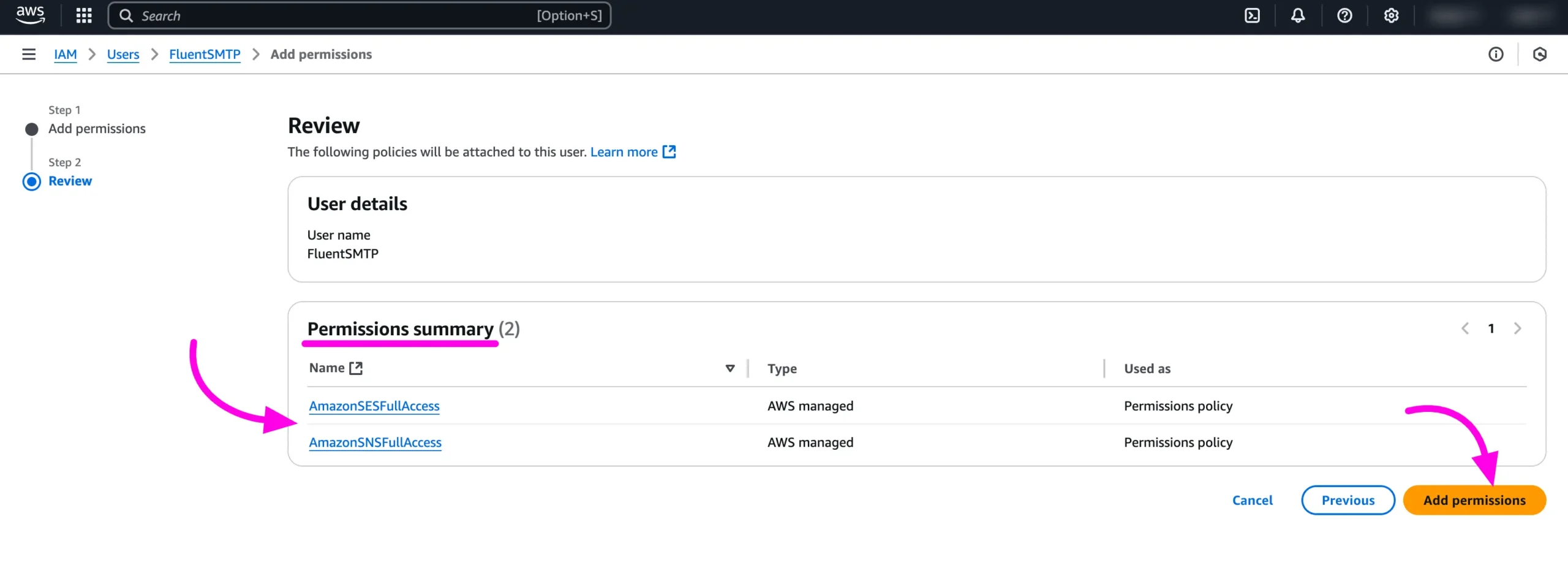Open the hexagon tools panel icon
This screenshot has width=1568, height=573.
point(1540,54)
